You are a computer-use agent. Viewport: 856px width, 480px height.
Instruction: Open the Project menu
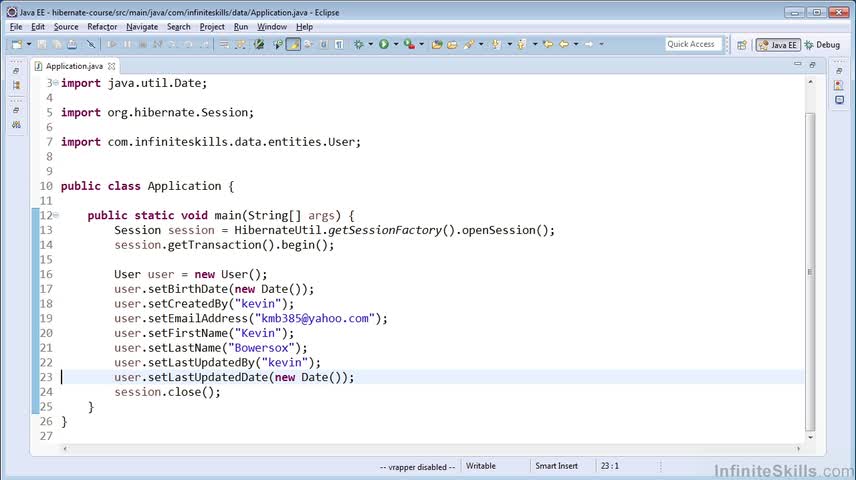tap(212, 27)
